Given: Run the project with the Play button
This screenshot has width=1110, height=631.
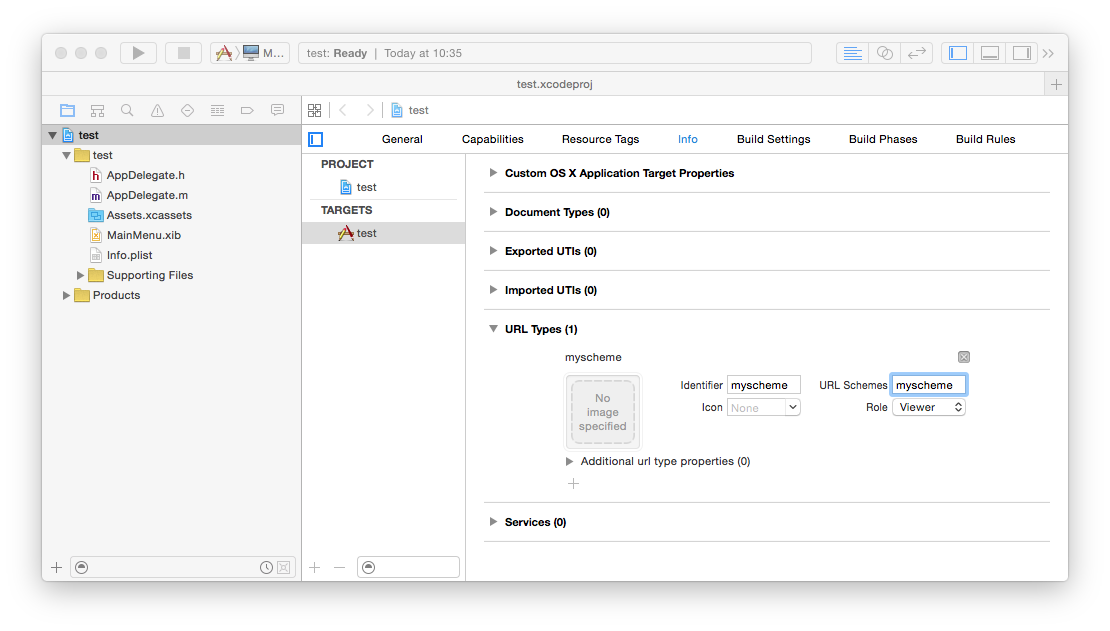Looking at the screenshot, I should tap(139, 53).
